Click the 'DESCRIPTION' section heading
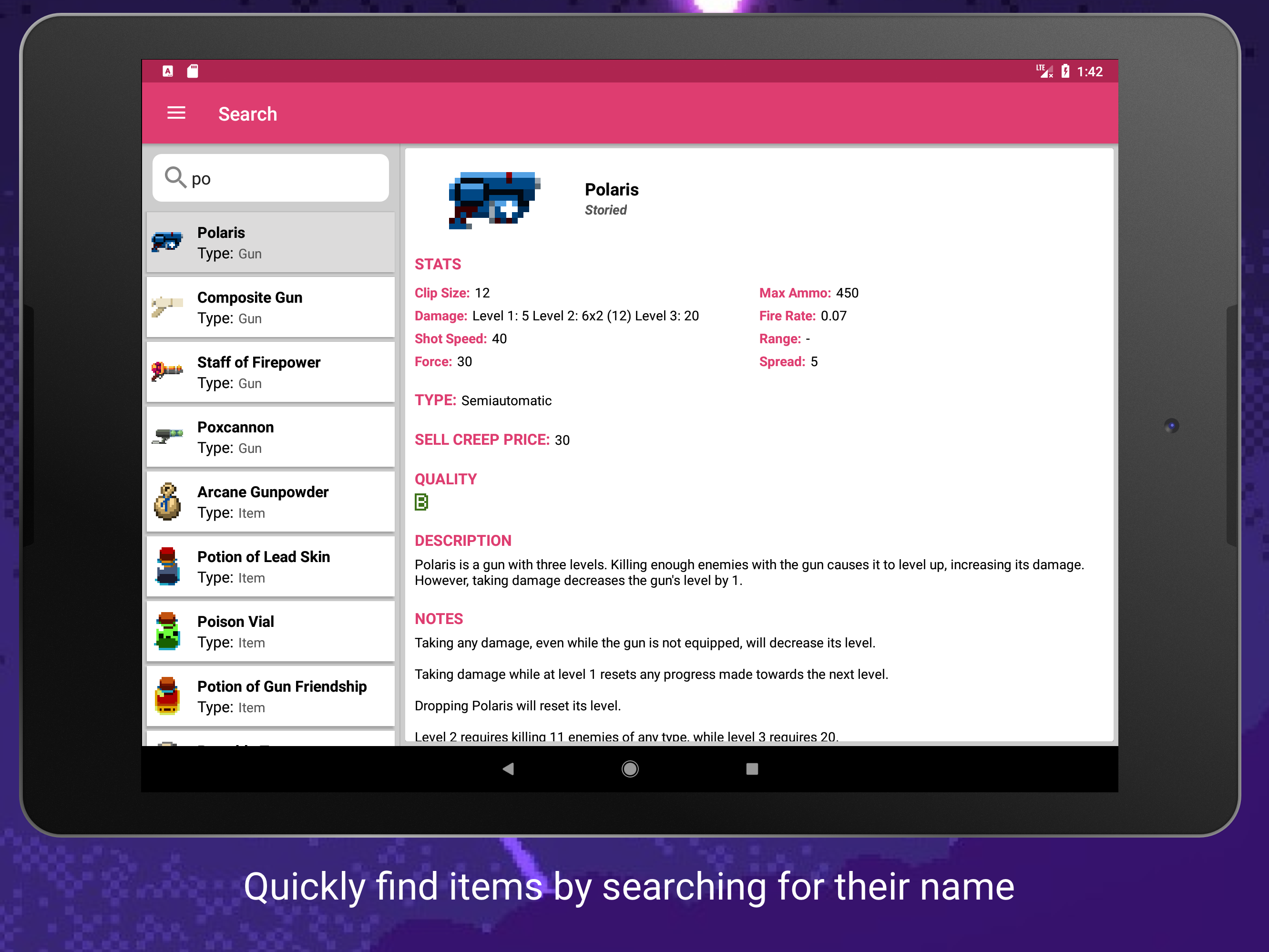1269x952 pixels. (x=463, y=541)
